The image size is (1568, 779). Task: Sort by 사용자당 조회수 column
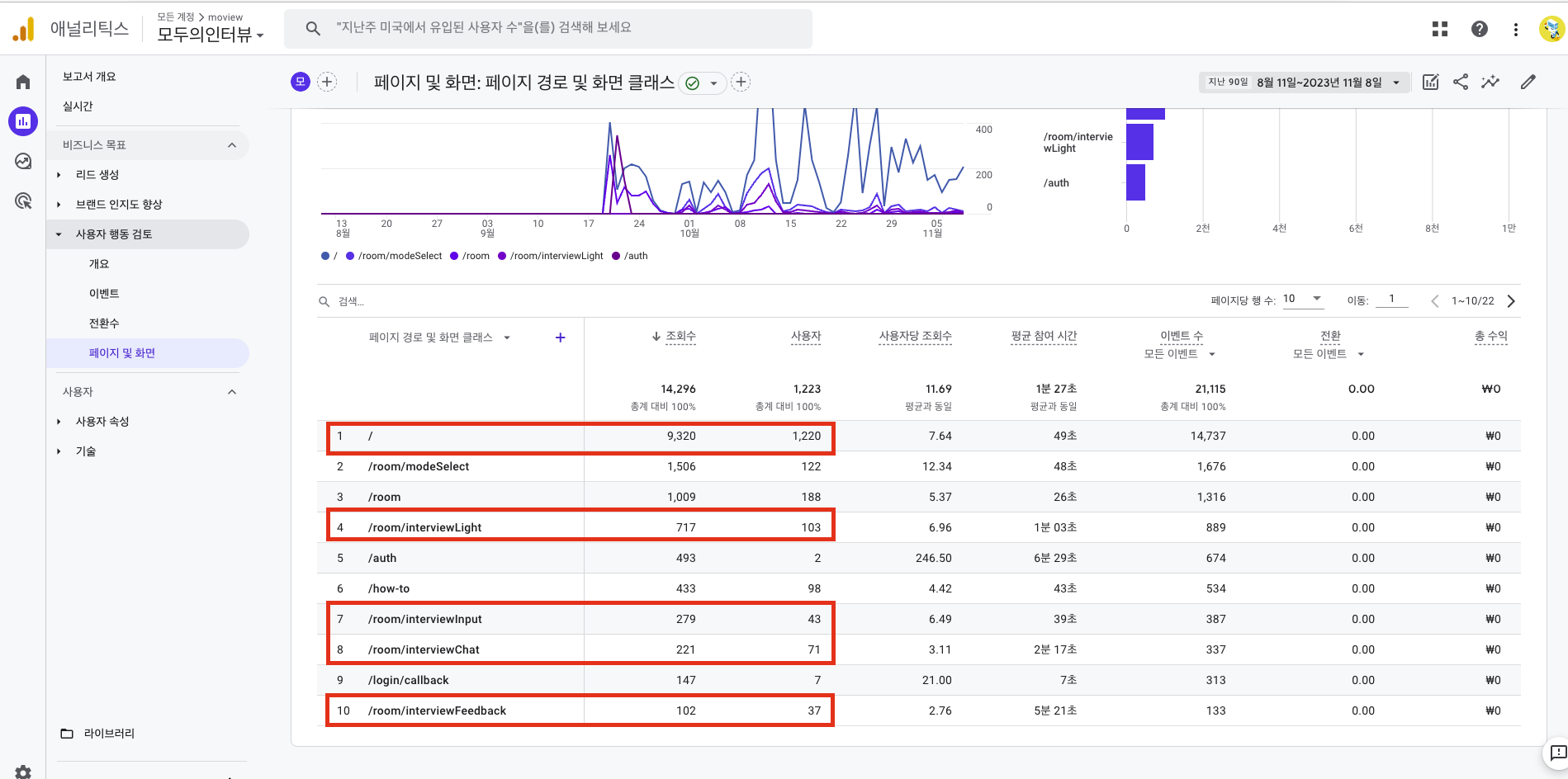click(915, 336)
